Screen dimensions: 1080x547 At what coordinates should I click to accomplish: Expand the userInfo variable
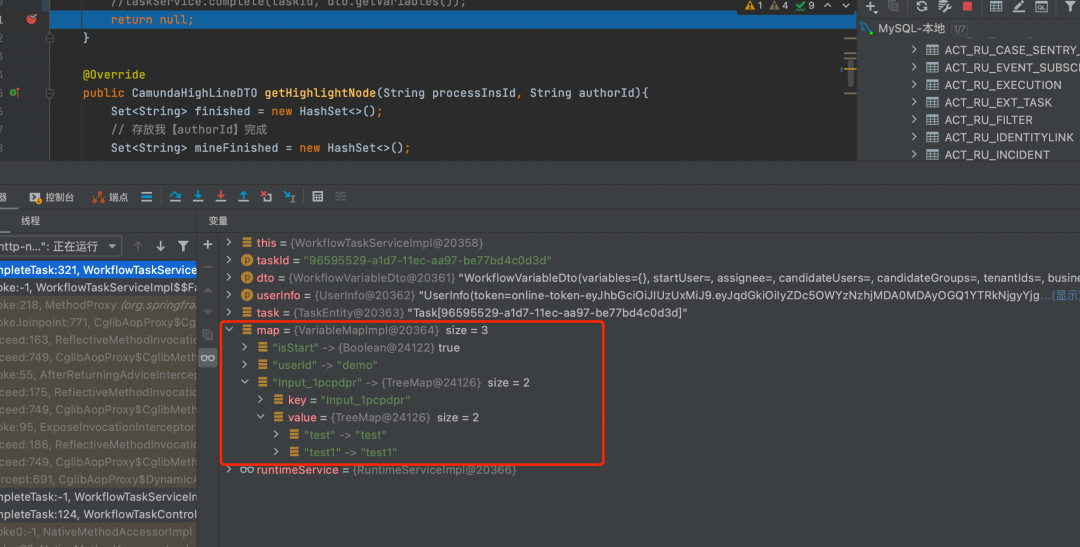click(229, 295)
